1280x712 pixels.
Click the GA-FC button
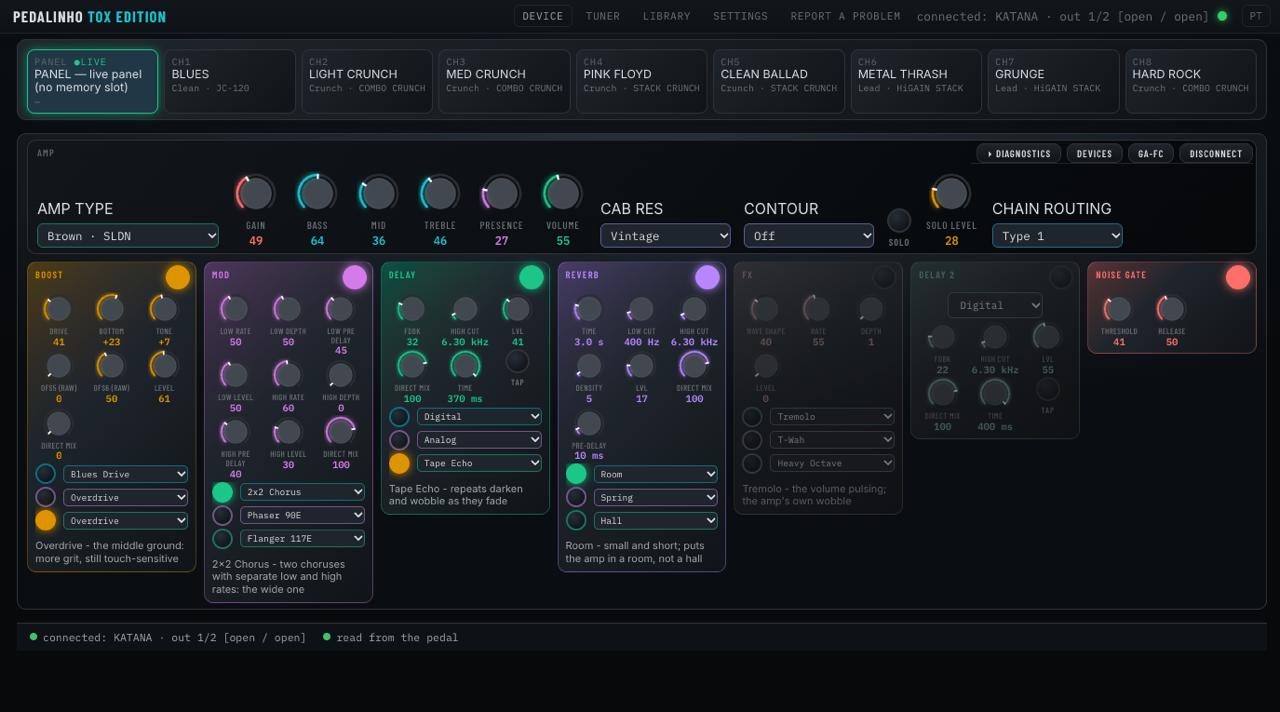[1151, 154]
